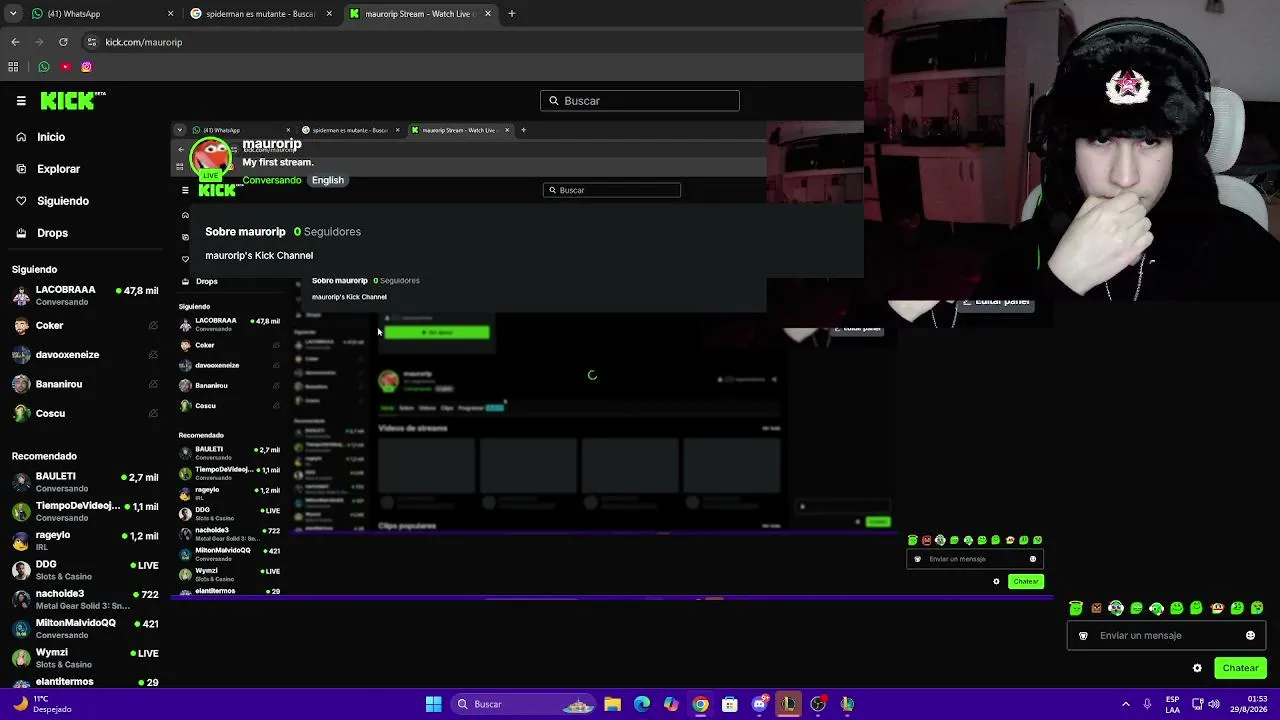
Task: Open OBS Studio from the taskbar
Action: 818,704
